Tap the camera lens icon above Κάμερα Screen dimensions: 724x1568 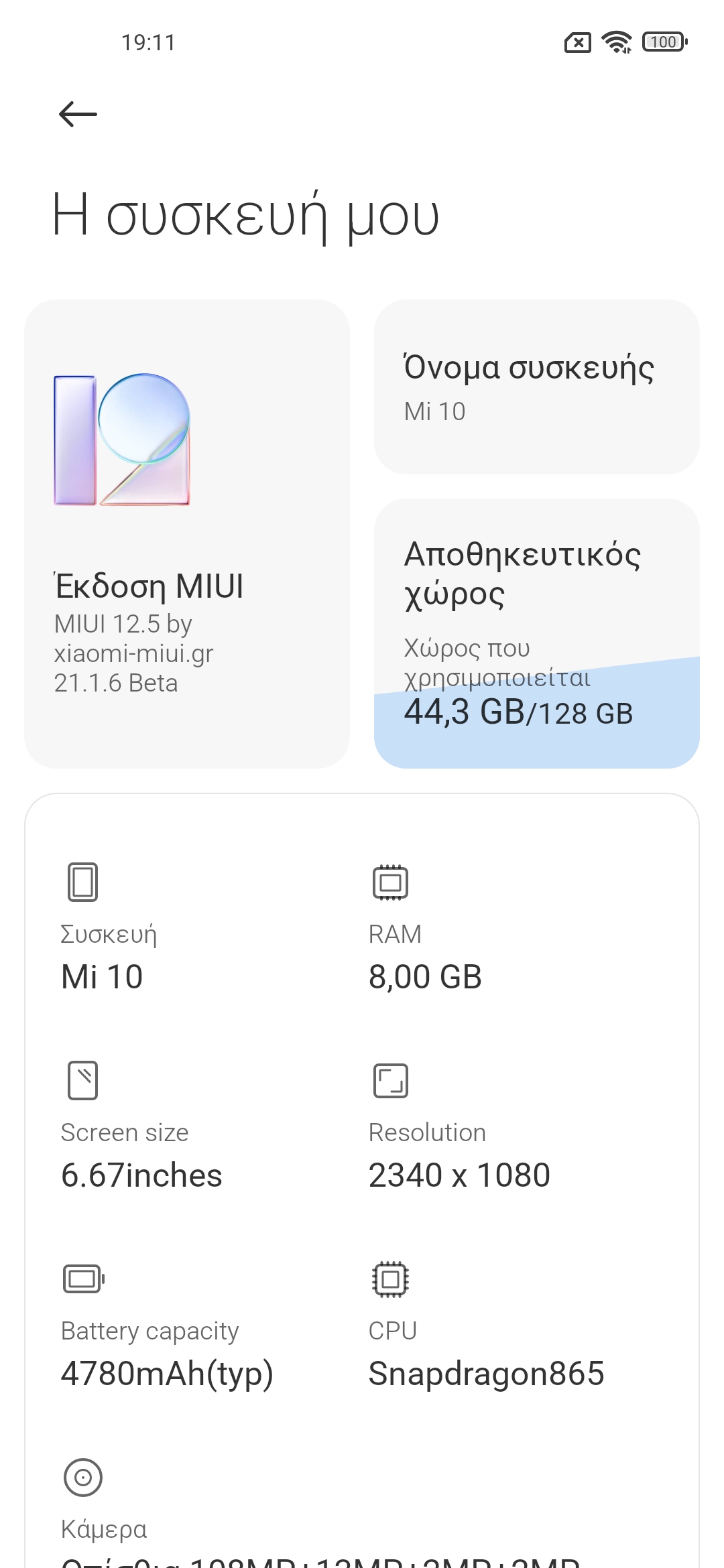[82, 1477]
